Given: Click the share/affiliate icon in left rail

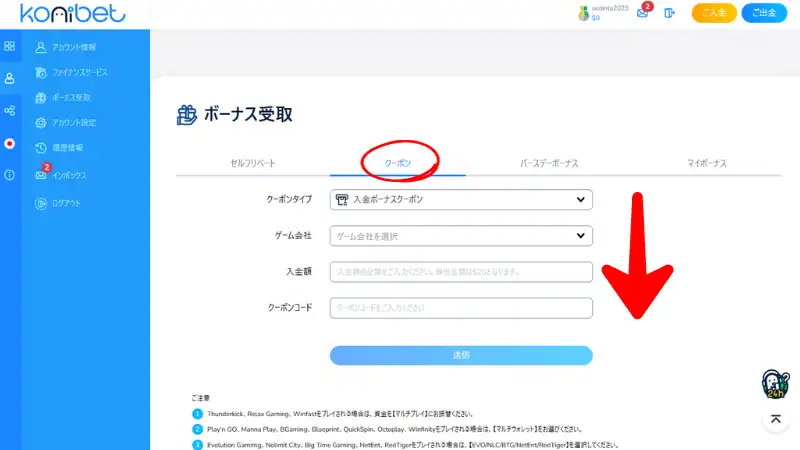Looking at the screenshot, I should (9, 110).
